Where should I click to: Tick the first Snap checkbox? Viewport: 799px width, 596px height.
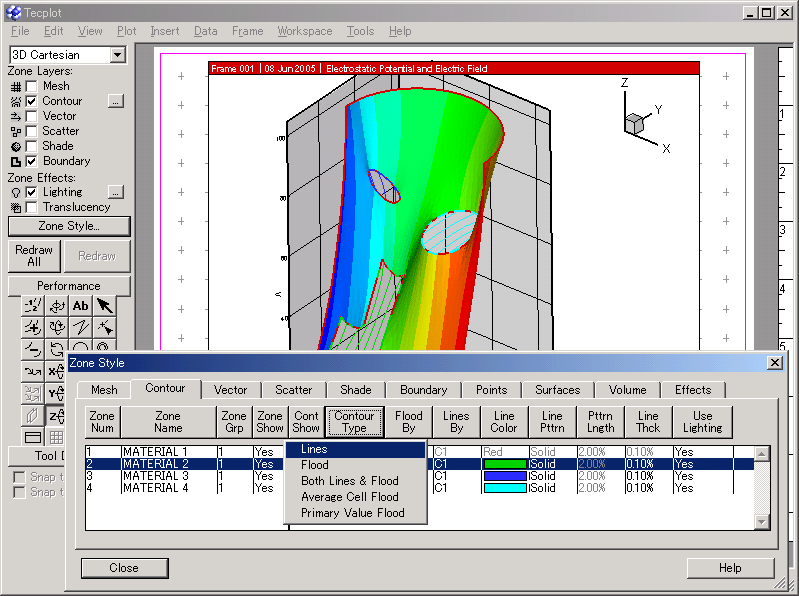pyautogui.click(x=19, y=477)
